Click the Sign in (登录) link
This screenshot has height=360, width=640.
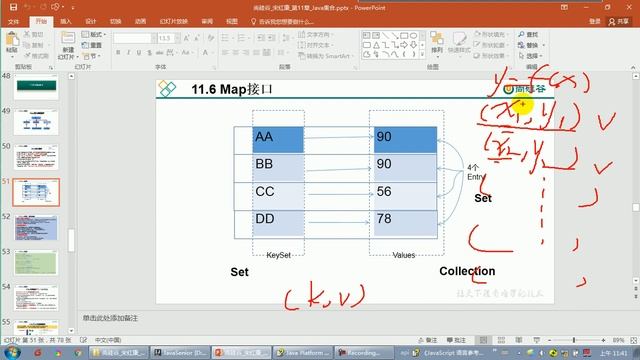click(595, 22)
